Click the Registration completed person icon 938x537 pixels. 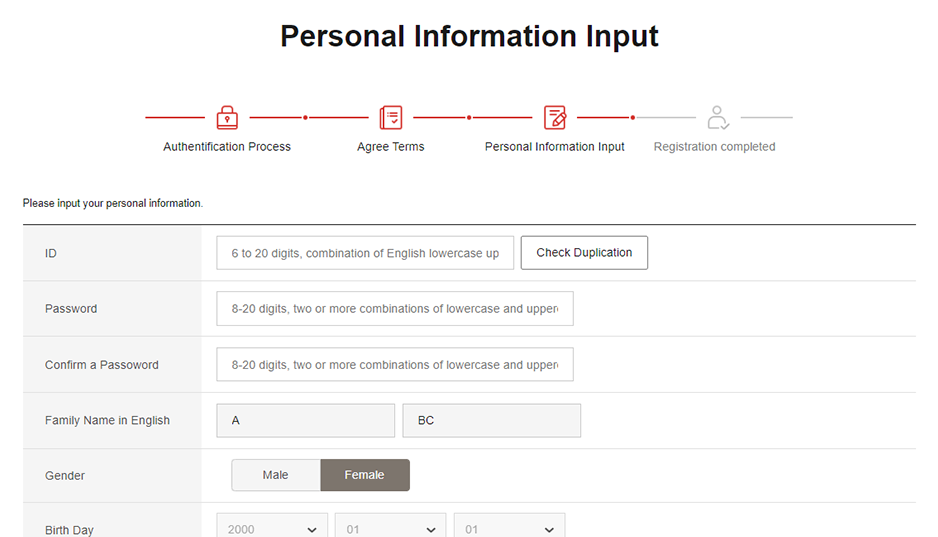click(x=717, y=118)
